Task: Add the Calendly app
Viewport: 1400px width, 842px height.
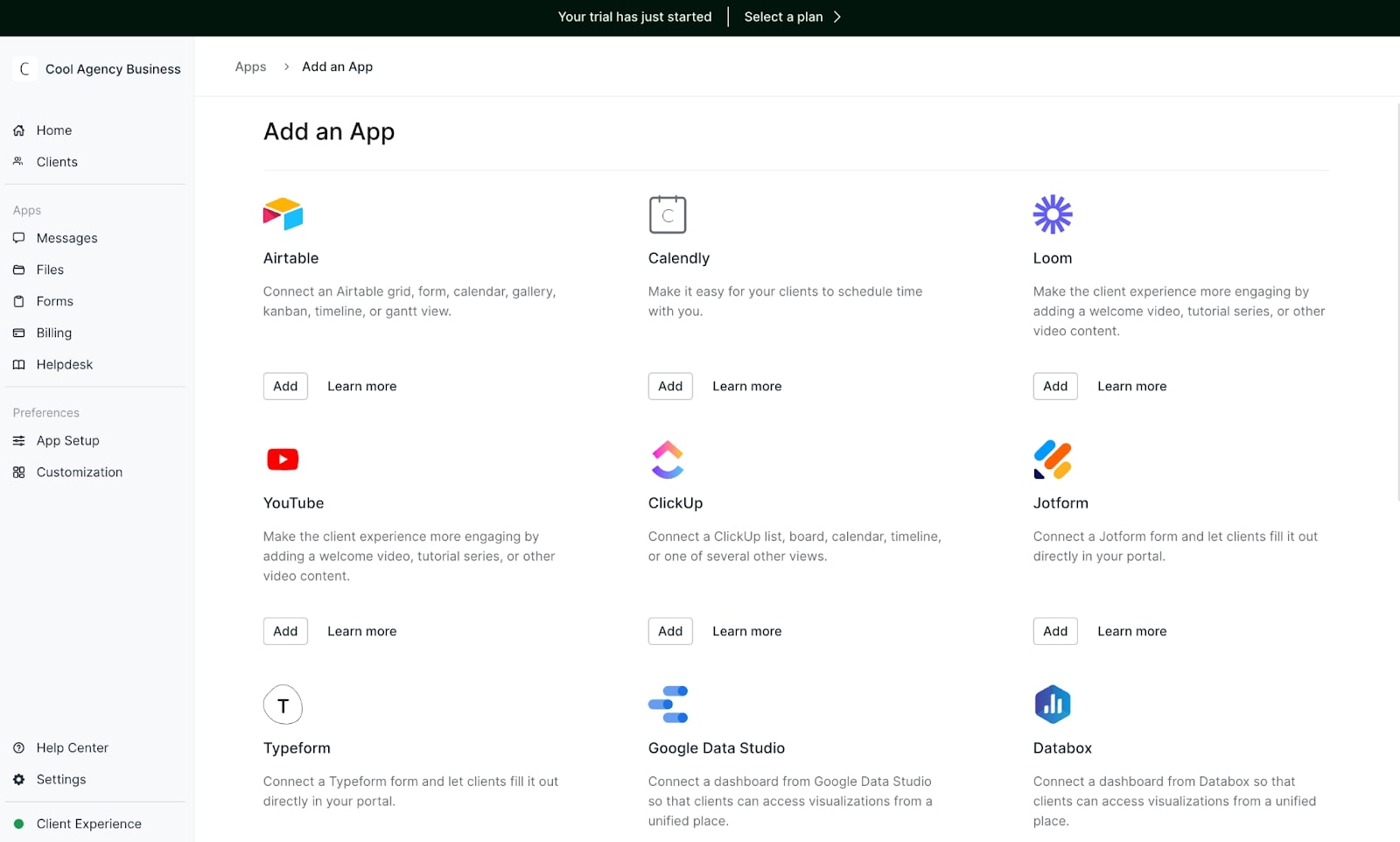Action: pyautogui.click(x=670, y=386)
